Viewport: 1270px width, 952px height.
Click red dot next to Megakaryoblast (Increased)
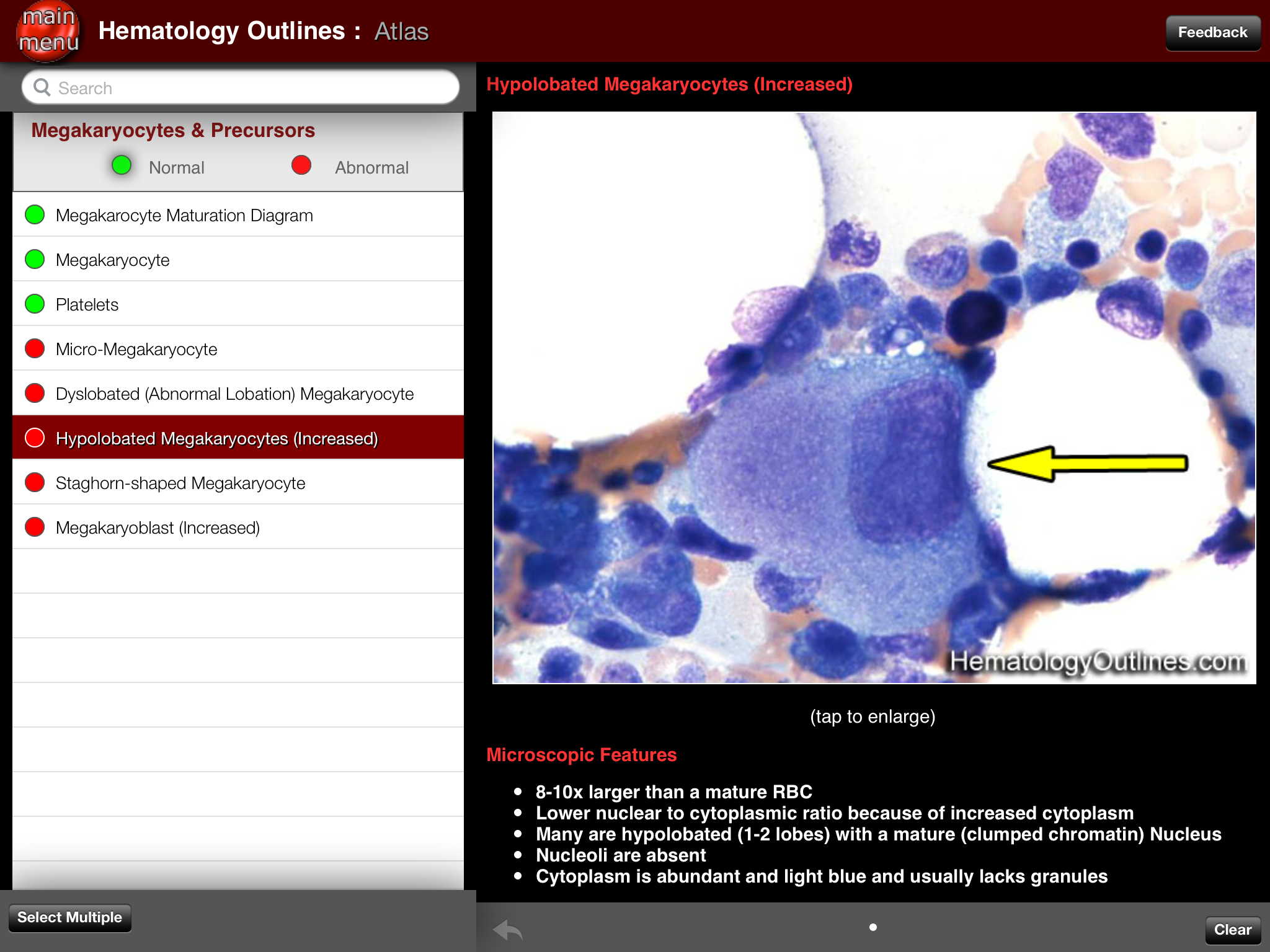click(x=35, y=527)
